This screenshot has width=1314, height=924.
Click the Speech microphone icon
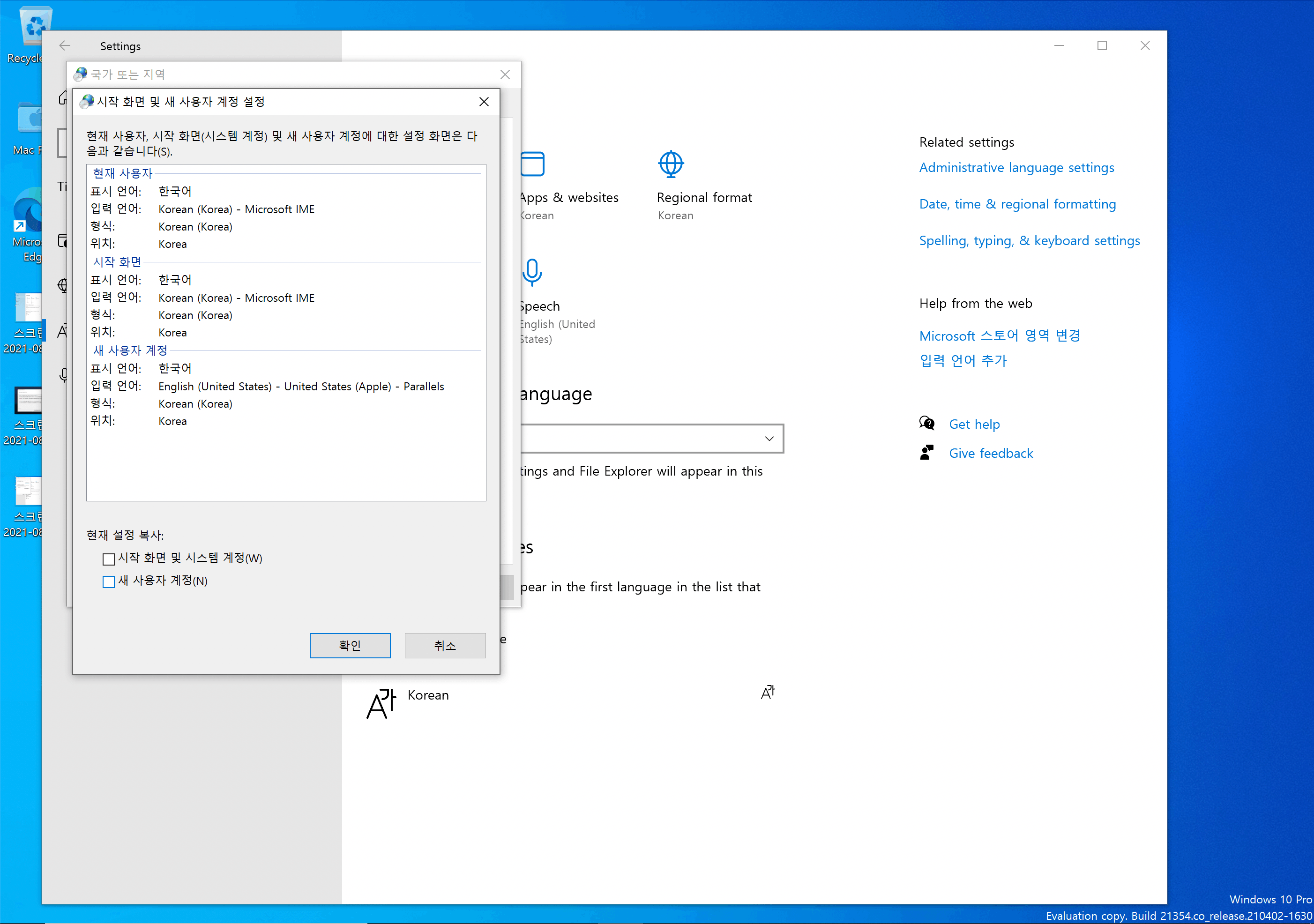532,272
